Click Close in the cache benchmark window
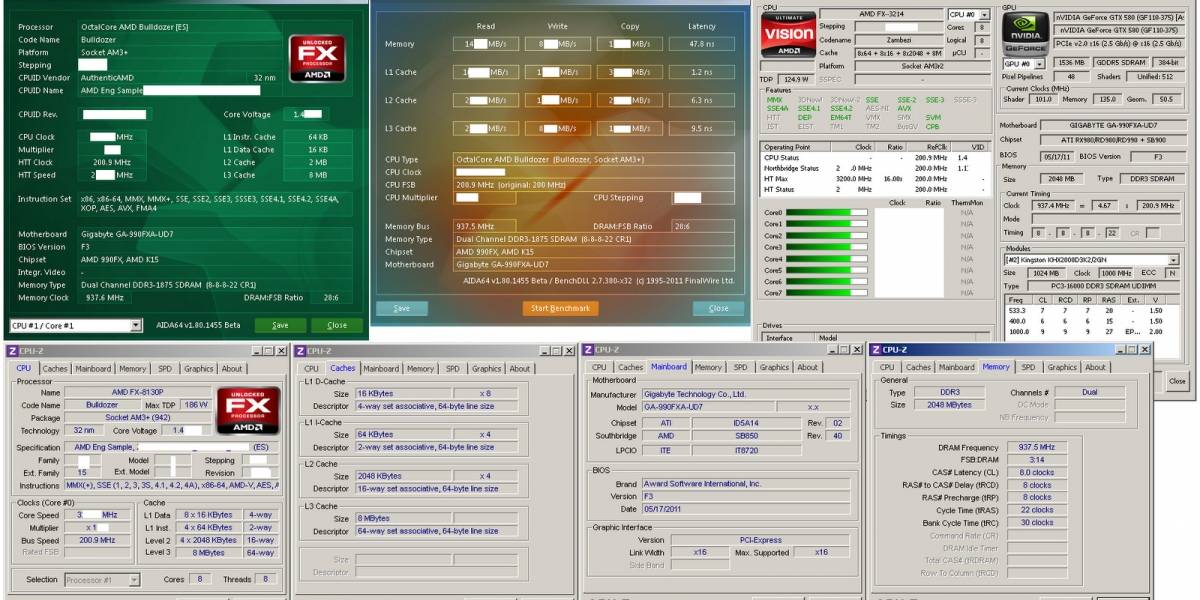1200x600 pixels. 718,308
